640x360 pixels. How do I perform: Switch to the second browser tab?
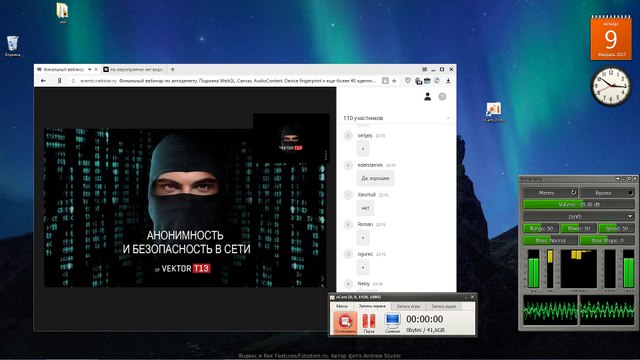point(135,69)
